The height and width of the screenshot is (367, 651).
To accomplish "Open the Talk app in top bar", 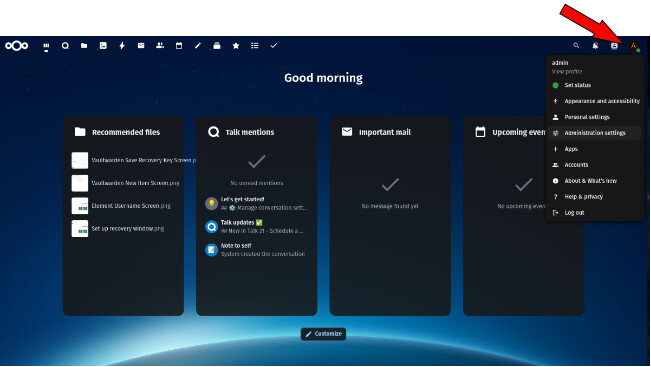I will 65,46.
